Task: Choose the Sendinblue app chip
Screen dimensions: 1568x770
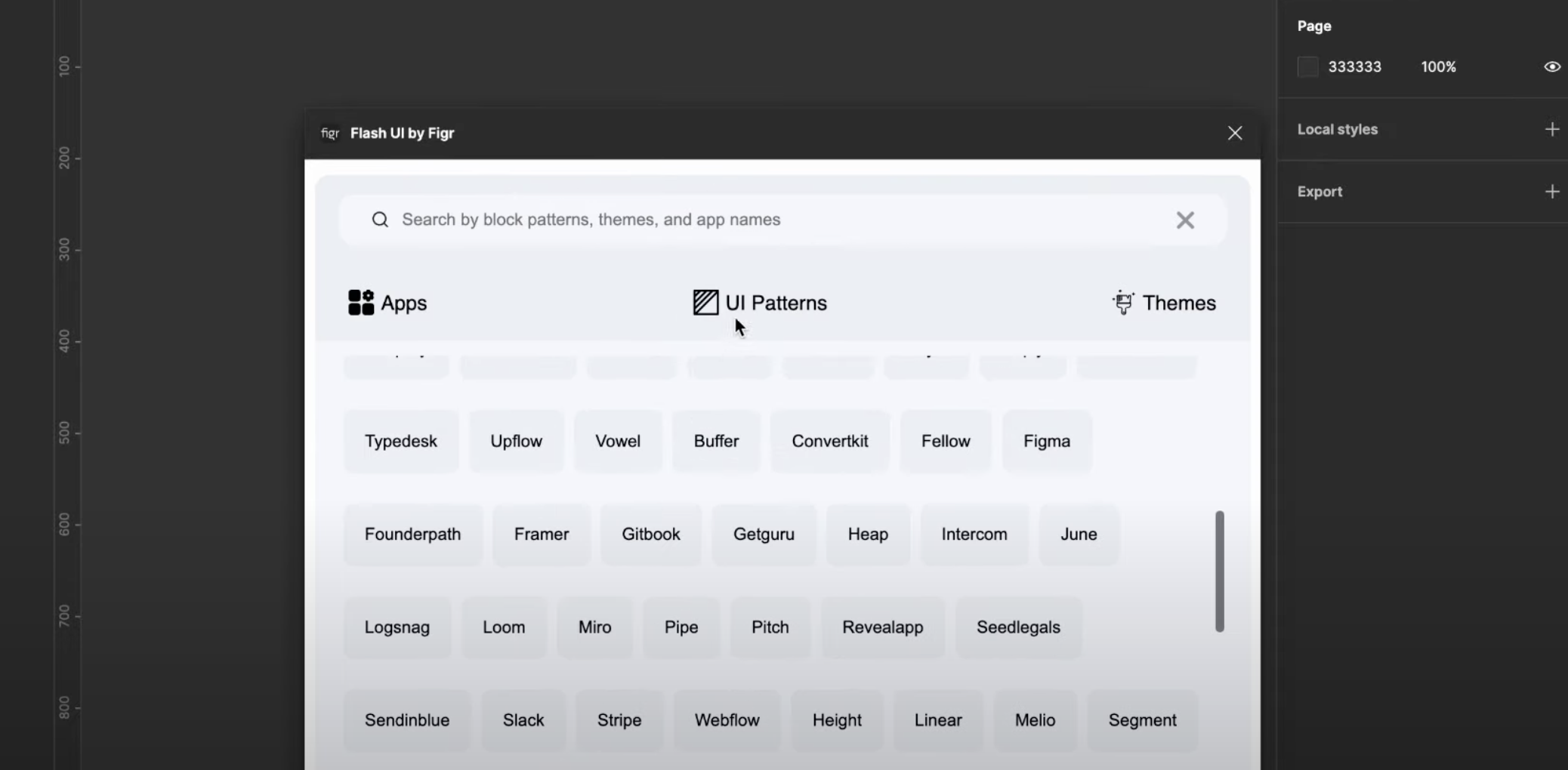Action: [407, 720]
